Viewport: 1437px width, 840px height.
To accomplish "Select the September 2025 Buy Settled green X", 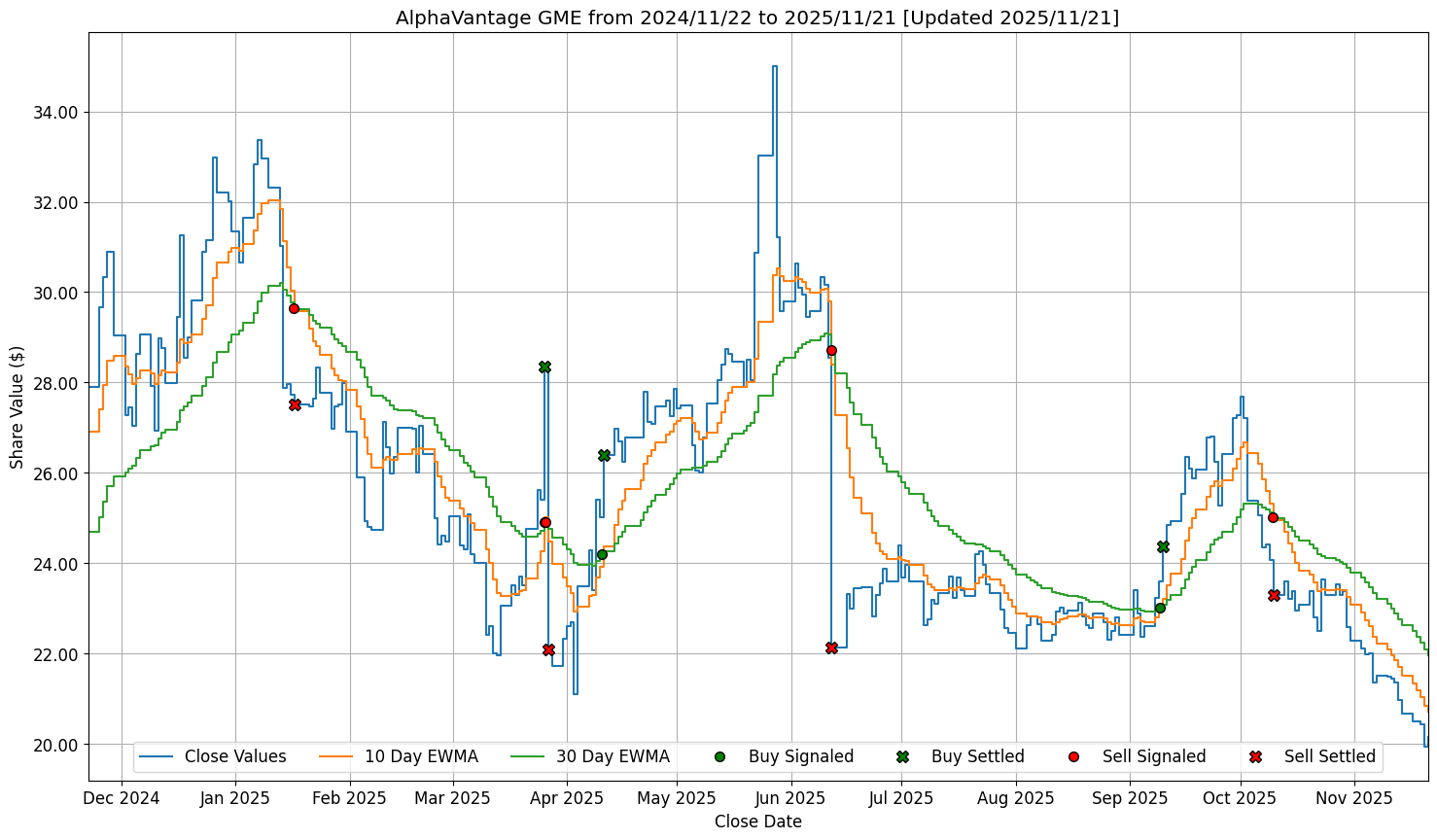I will coord(1163,546).
